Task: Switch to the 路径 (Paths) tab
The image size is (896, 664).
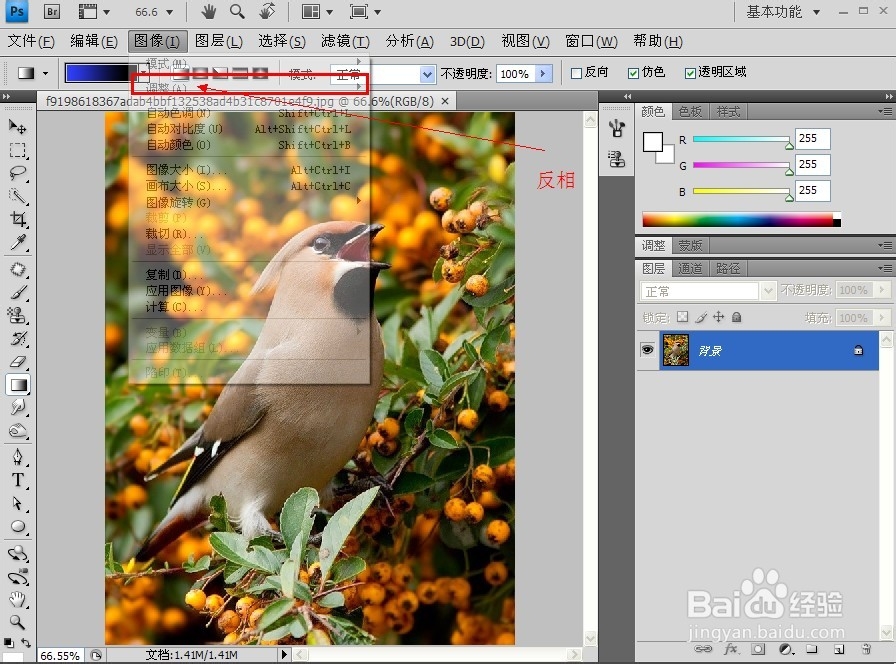Action: click(727, 268)
